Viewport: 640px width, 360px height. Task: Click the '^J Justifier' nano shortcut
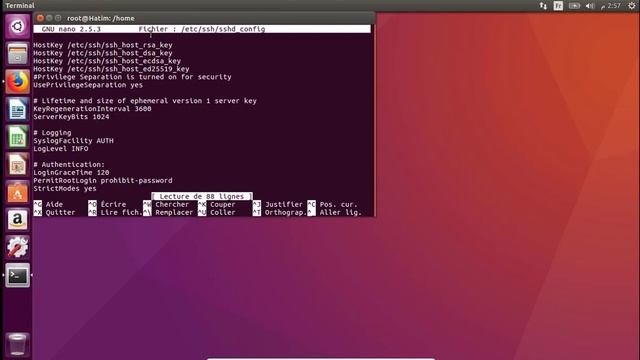(x=278, y=204)
